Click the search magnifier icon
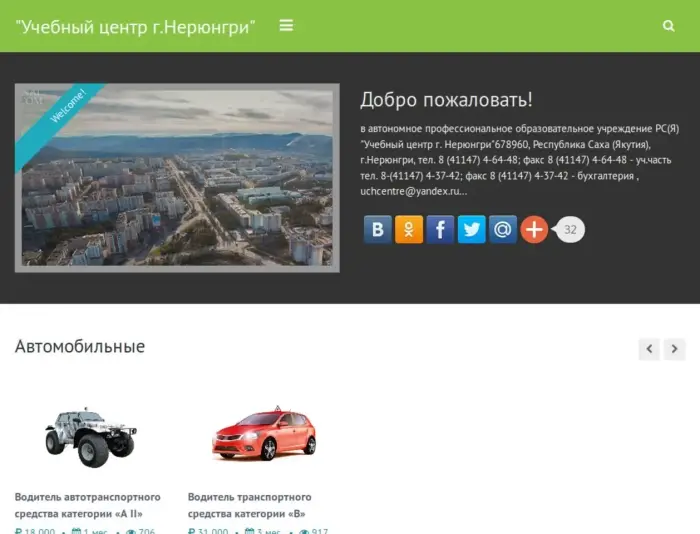 [x=669, y=26]
